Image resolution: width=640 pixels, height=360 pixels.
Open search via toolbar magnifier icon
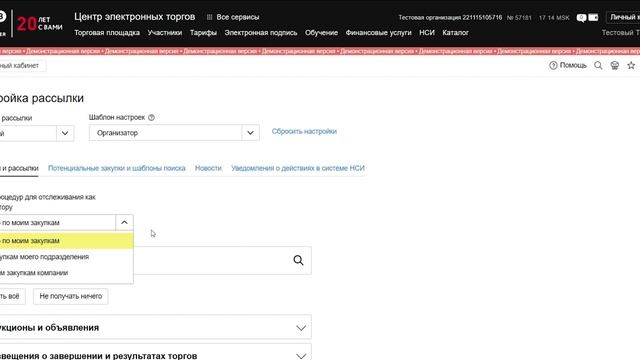pyautogui.click(x=598, y=65)
